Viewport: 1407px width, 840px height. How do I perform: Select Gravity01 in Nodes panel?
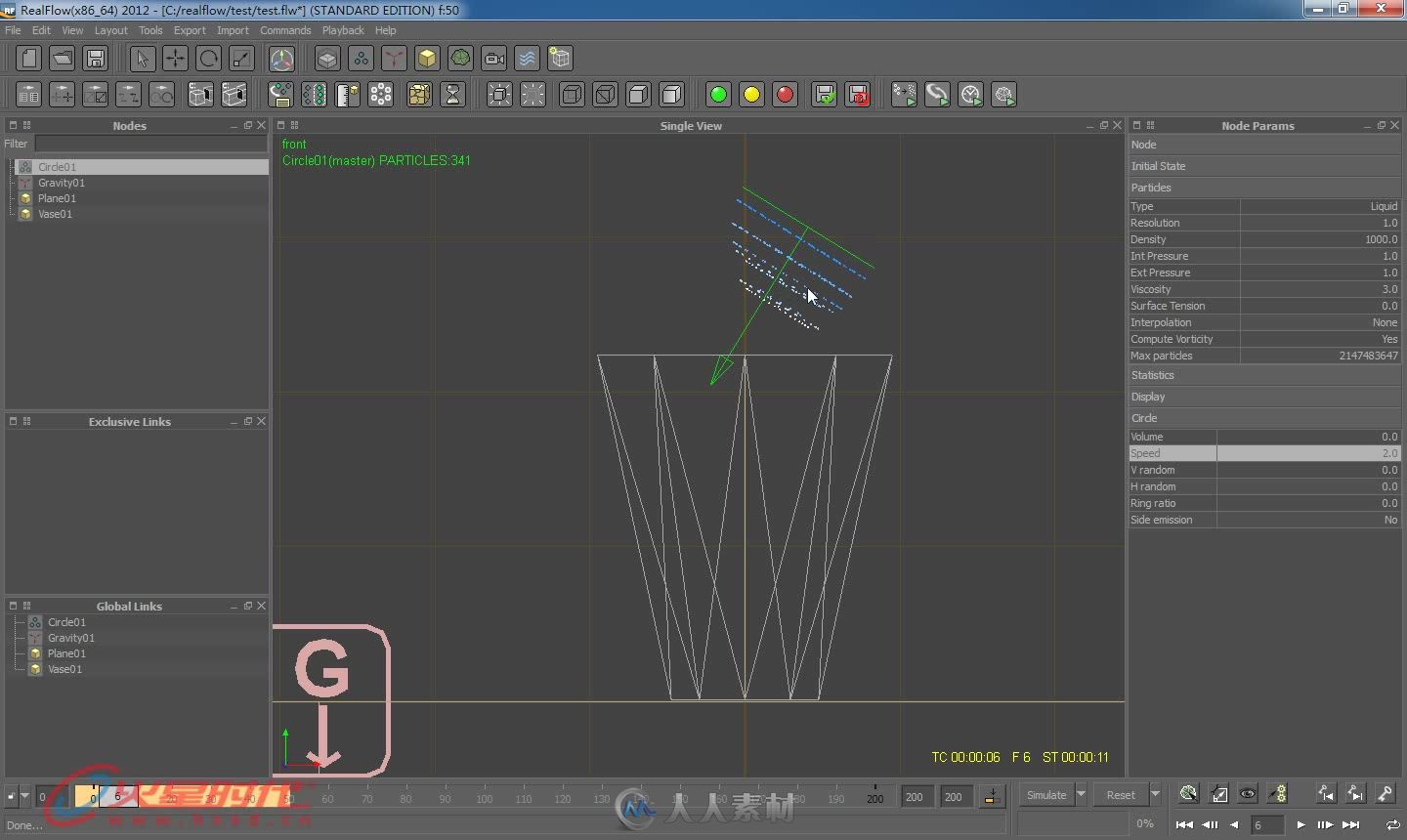(62, 183)
